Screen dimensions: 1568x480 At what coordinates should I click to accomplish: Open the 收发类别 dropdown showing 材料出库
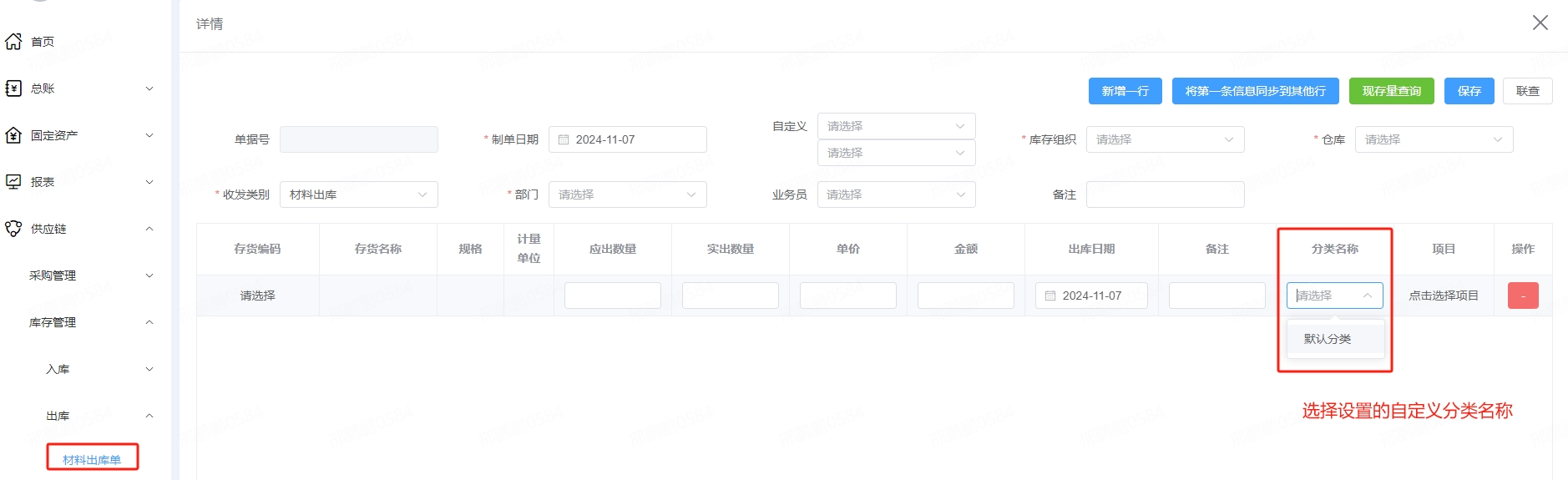(x=358, y=195)
